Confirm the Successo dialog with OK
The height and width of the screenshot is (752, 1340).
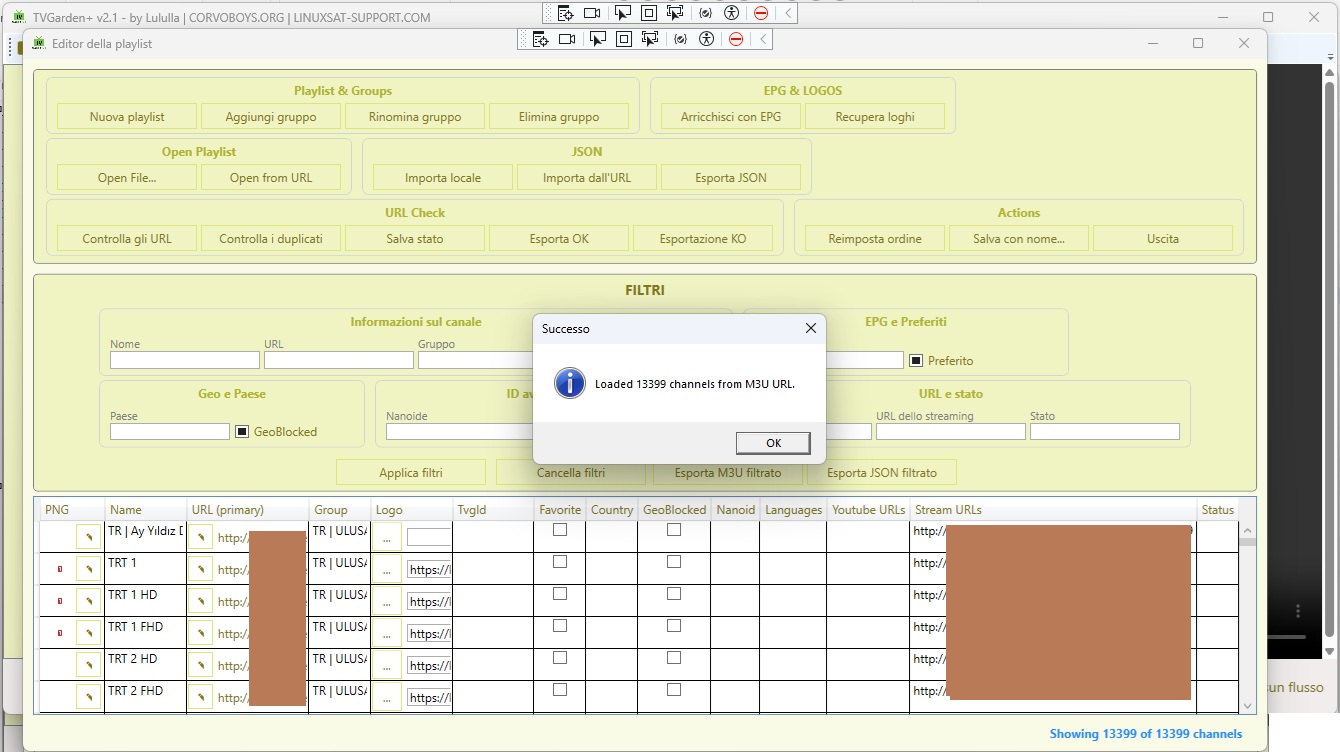773,443
